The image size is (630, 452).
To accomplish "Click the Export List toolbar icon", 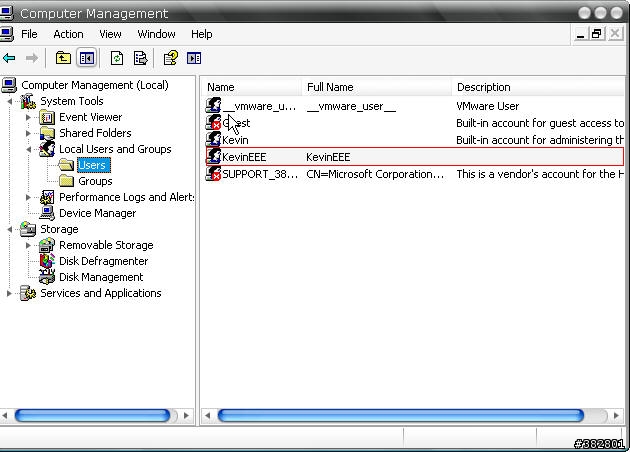I will pos(140,58).
